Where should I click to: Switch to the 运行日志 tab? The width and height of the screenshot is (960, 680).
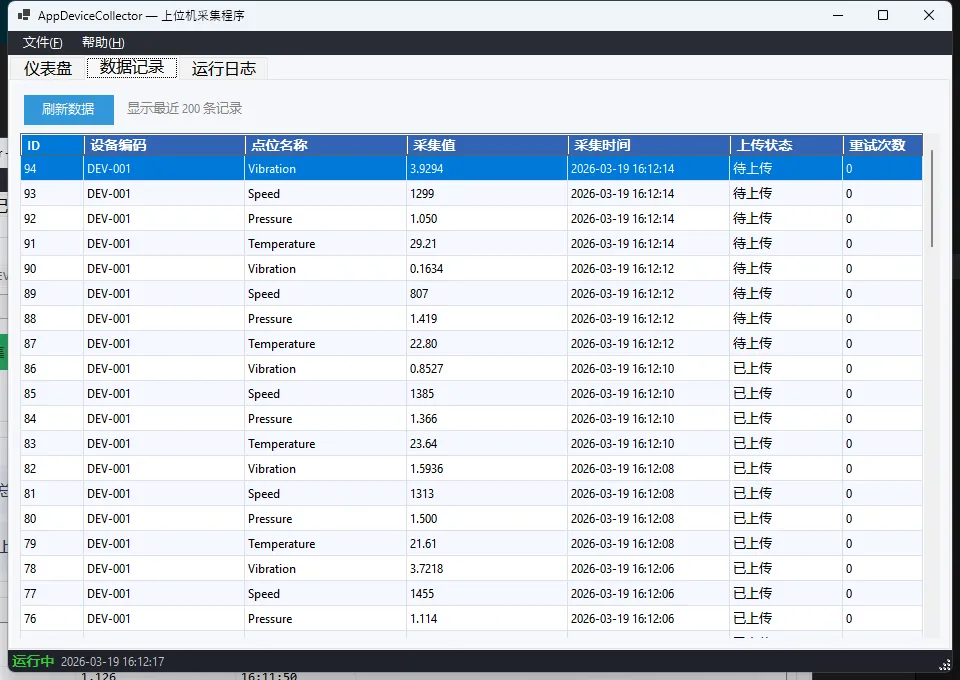(224, 68)
